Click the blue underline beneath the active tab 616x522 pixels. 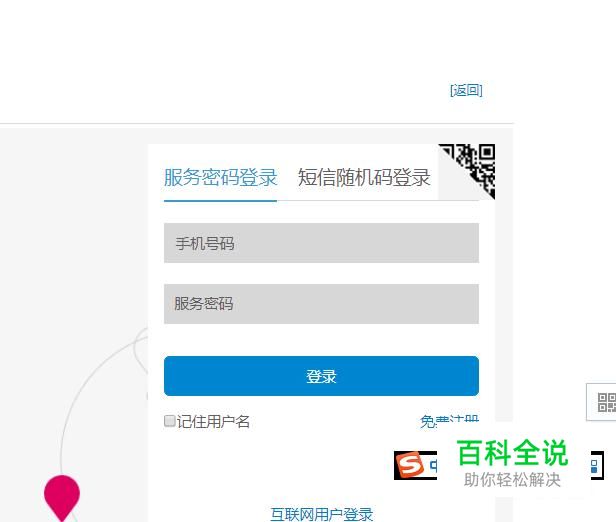[220, 201]
